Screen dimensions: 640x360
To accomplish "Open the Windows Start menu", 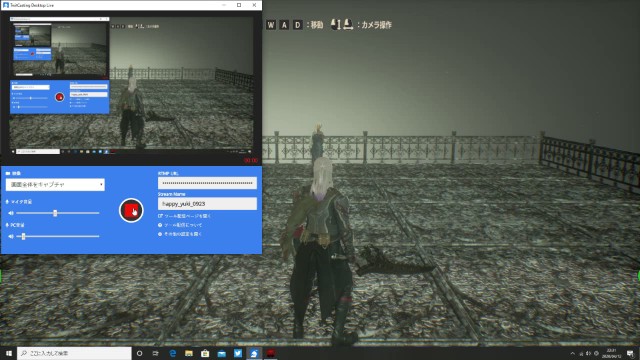I will click(9, 353).
